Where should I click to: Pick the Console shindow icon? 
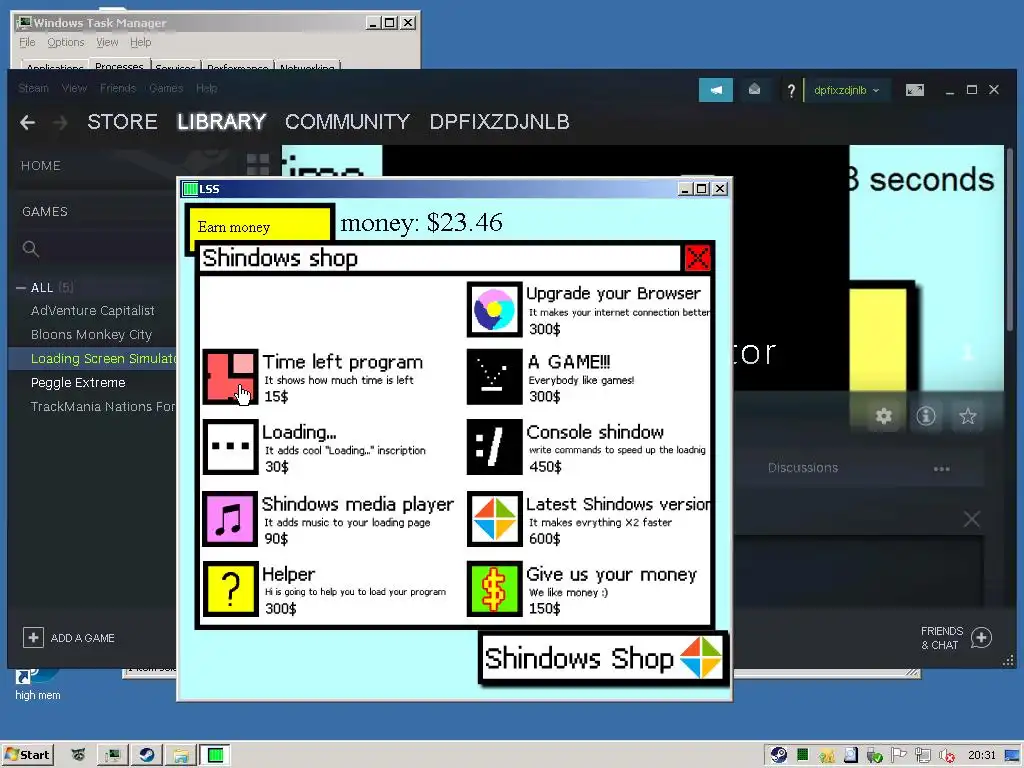[494, 447]
